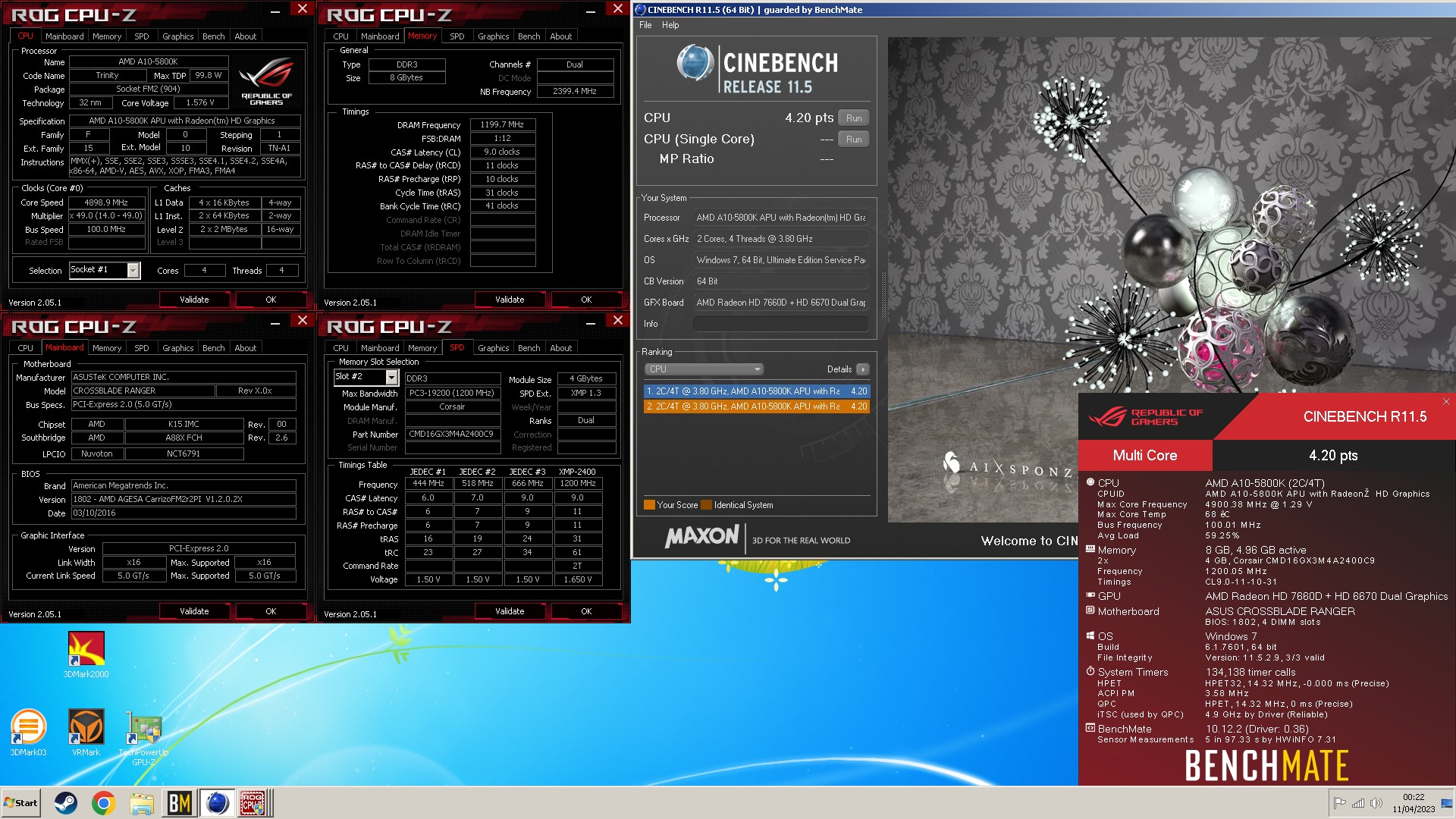Screen dimensions: 1456x819
Task: Click OK in the Memory CPU-Z window
Action: (x=586, y=300)
